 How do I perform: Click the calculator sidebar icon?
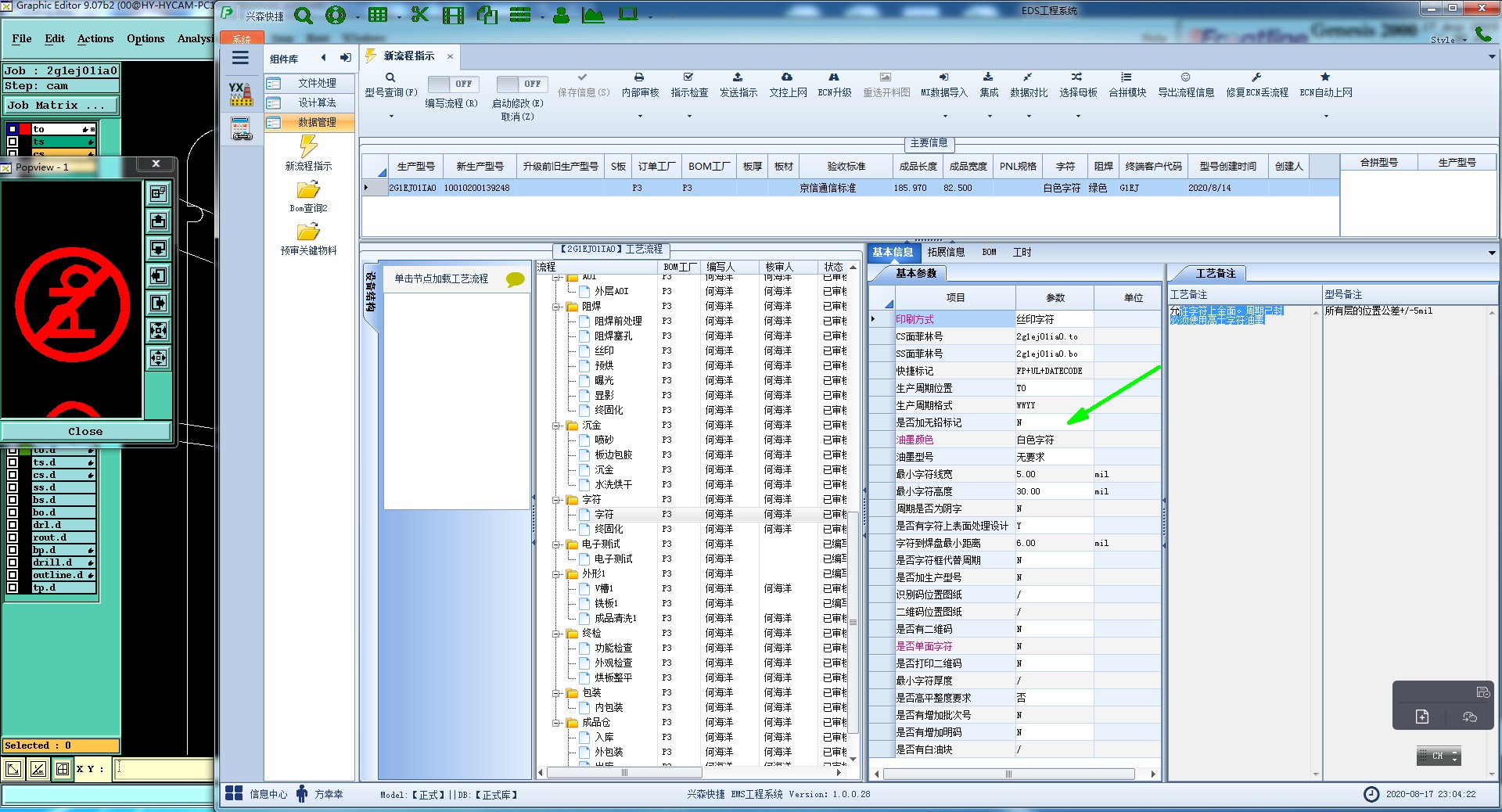241,129
